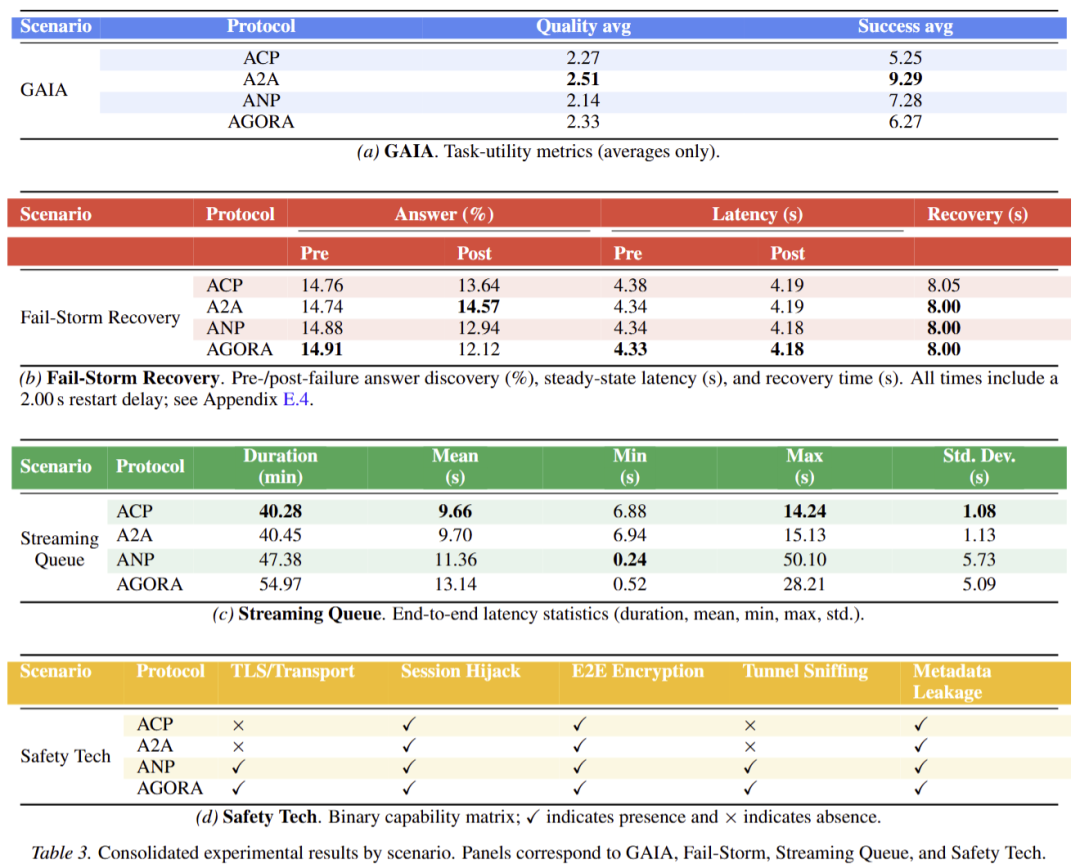Select the "Std. Dev. (s)" column header

[x=979, y=466]
